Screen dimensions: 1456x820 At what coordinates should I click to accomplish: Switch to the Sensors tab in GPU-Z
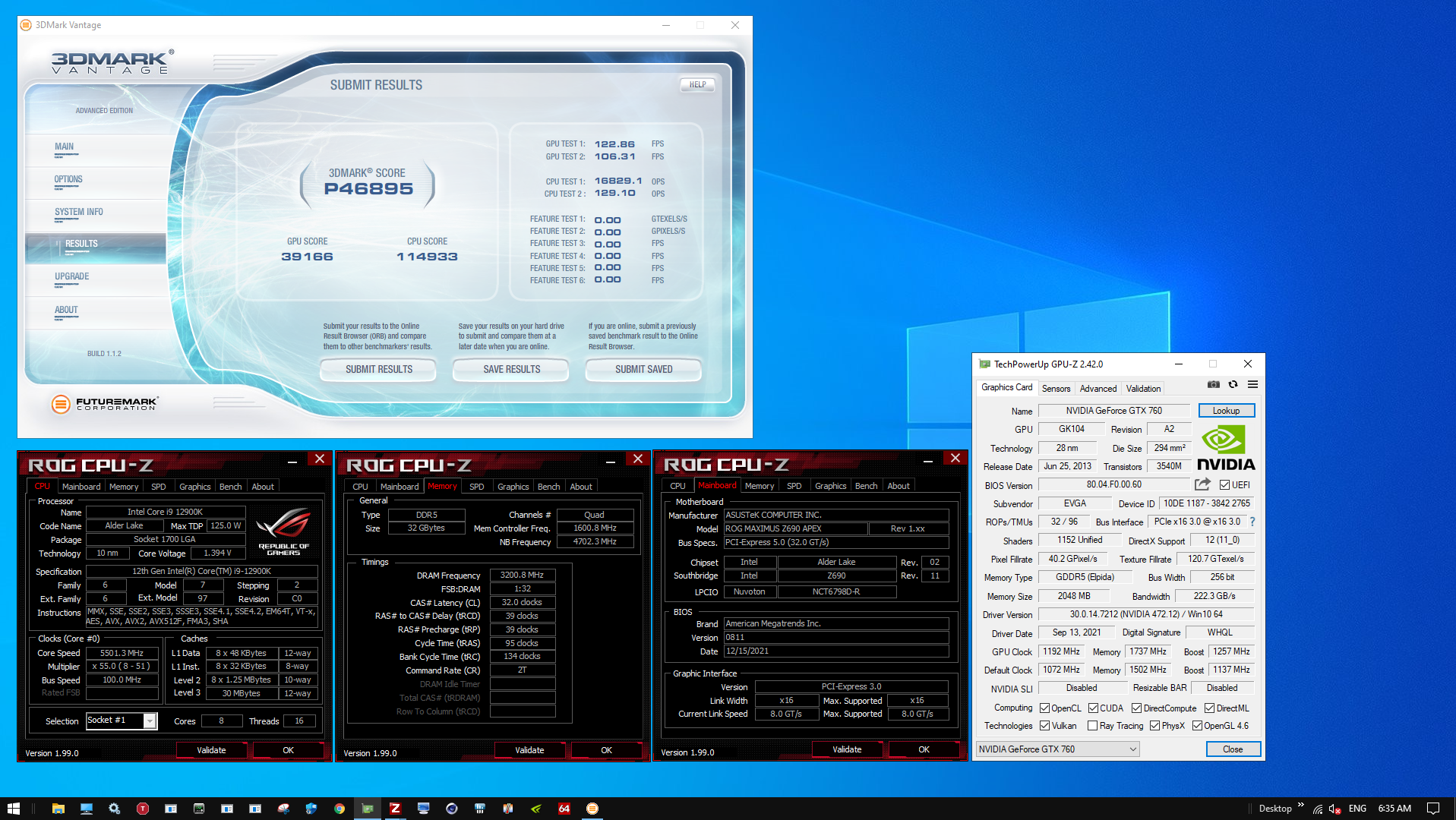(x=1056, y=388)
